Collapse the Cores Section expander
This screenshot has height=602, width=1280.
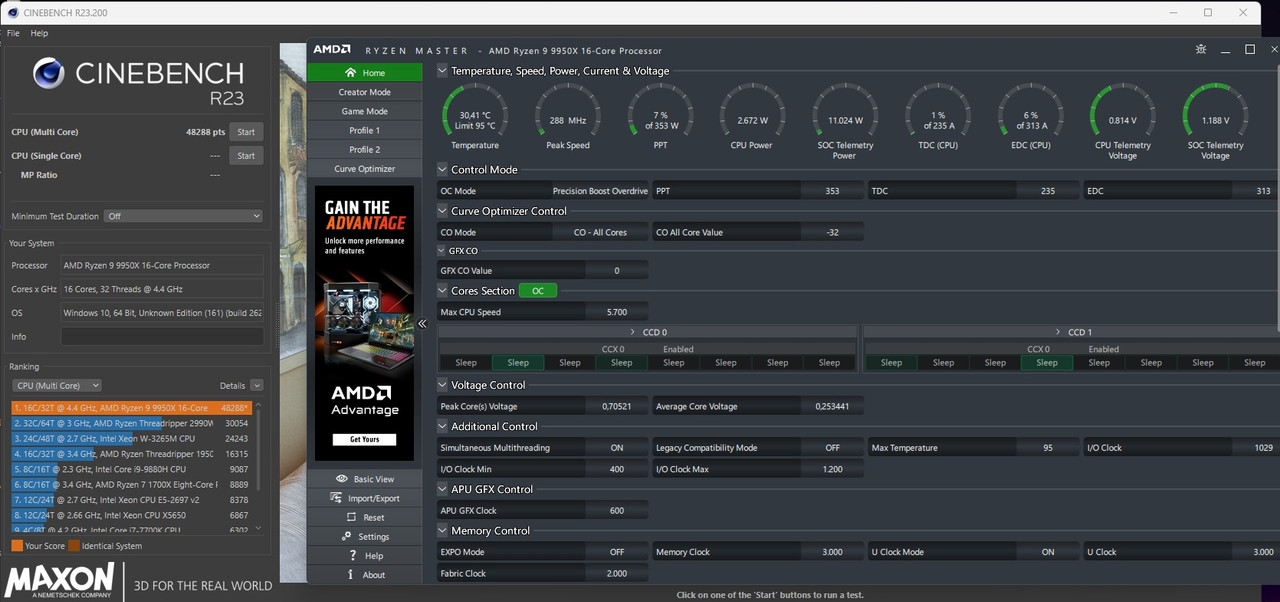click(442, 291)
